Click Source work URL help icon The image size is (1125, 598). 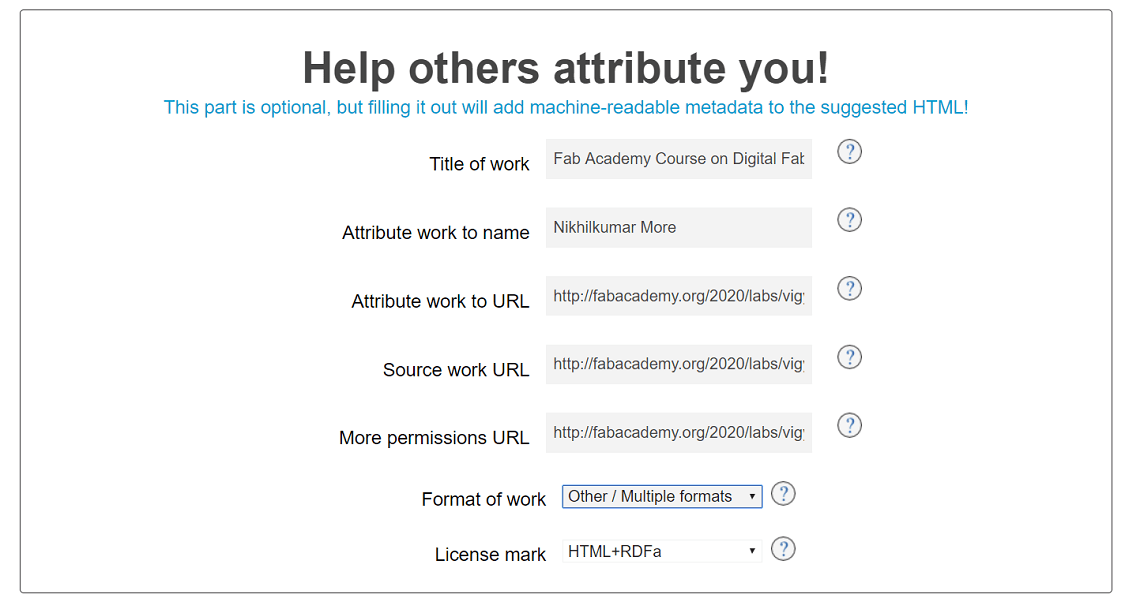[849, 357]
